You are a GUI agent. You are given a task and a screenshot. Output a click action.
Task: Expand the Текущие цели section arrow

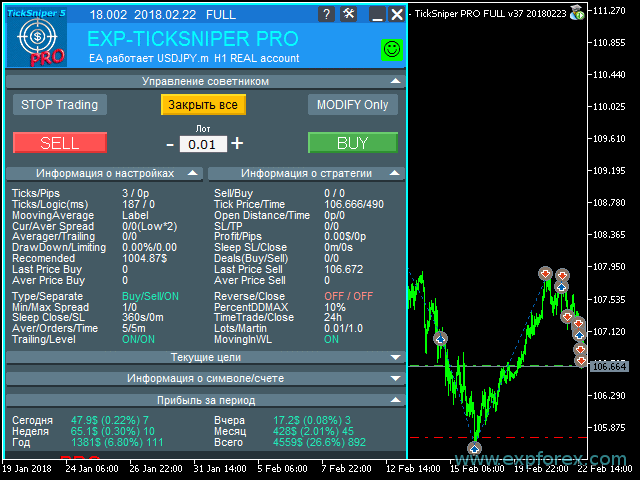click(395, 358)
